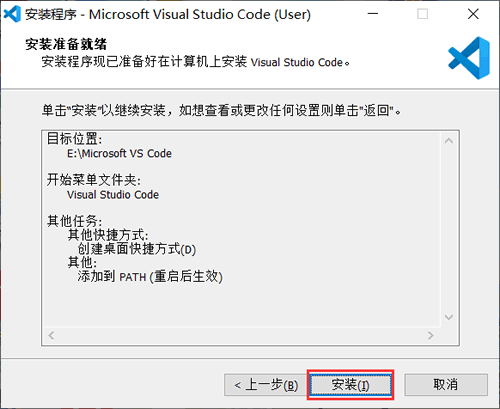The width and height of the screenshot is (500, 409).
Task: Click the vertical scrollbar track in summary box
Action: (x=449, y=229)
